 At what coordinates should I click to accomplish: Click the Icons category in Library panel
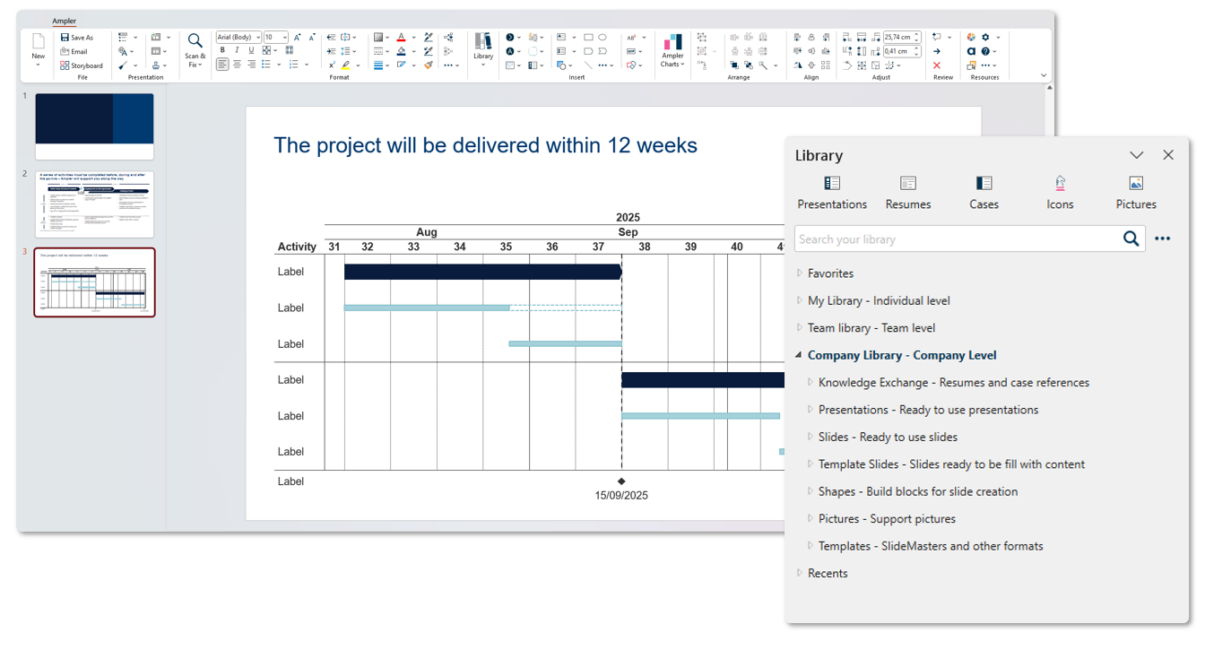click(x=1059, y=192)
